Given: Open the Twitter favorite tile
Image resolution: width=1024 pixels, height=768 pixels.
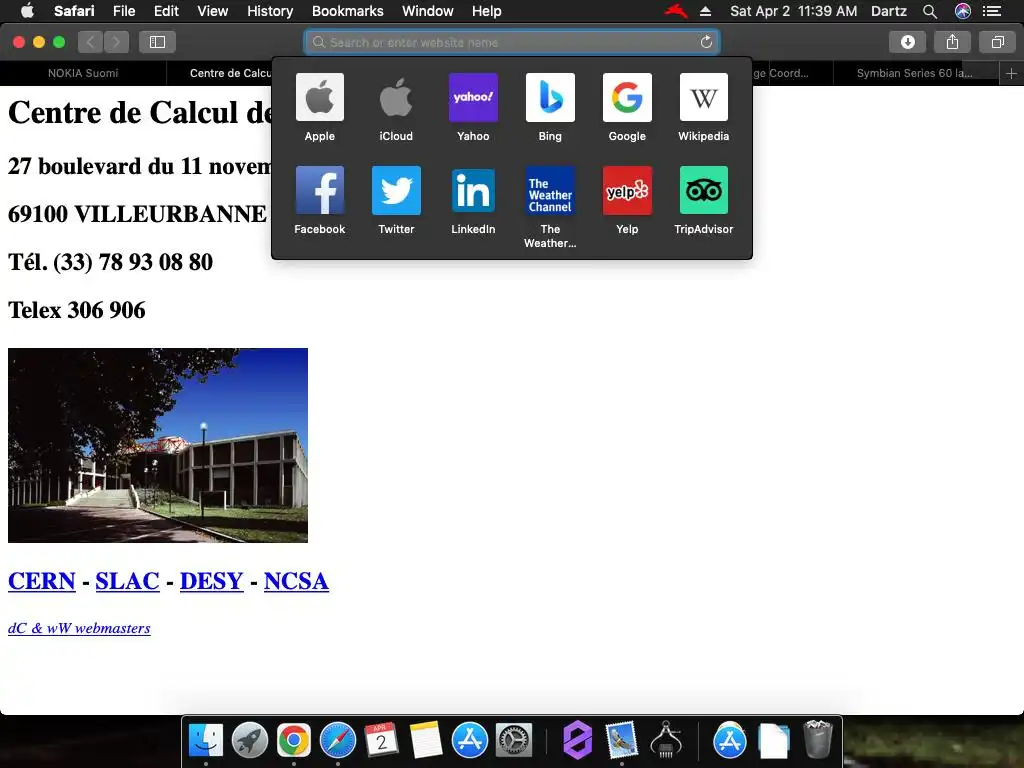Looking at the screenshot, I should [x=396, y=190].
